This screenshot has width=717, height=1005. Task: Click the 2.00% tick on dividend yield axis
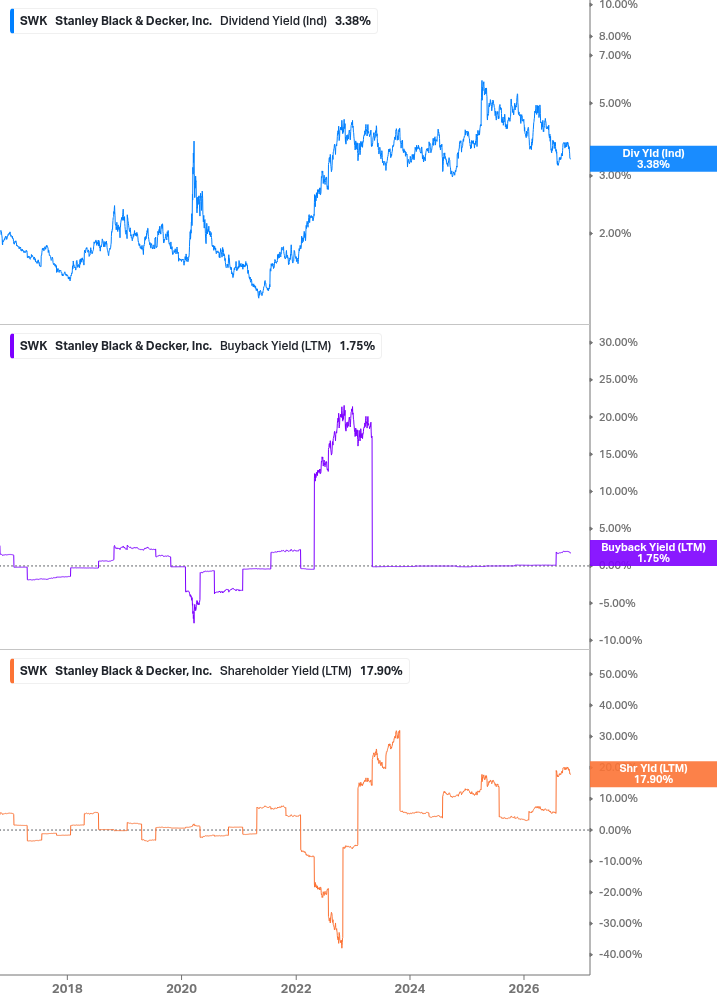(x=615, y=233)
